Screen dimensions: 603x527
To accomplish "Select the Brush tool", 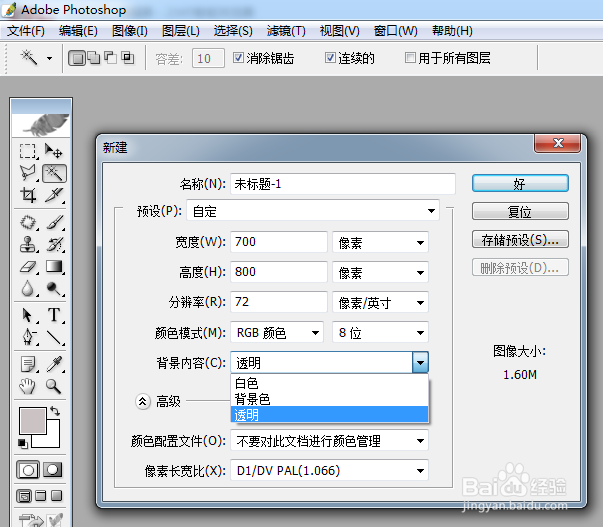I will click(54, 222).
